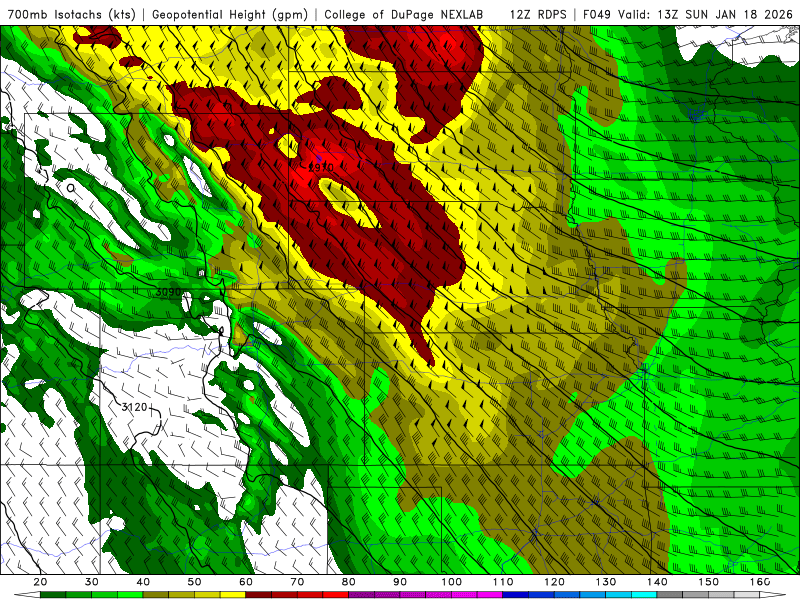Image resolution: width=800 pixels, height=600 pixels.
Task: Click the 'F049 Valid: 13Z SUN JAN 18 2026' text
Action: click(x=687, y=14)
